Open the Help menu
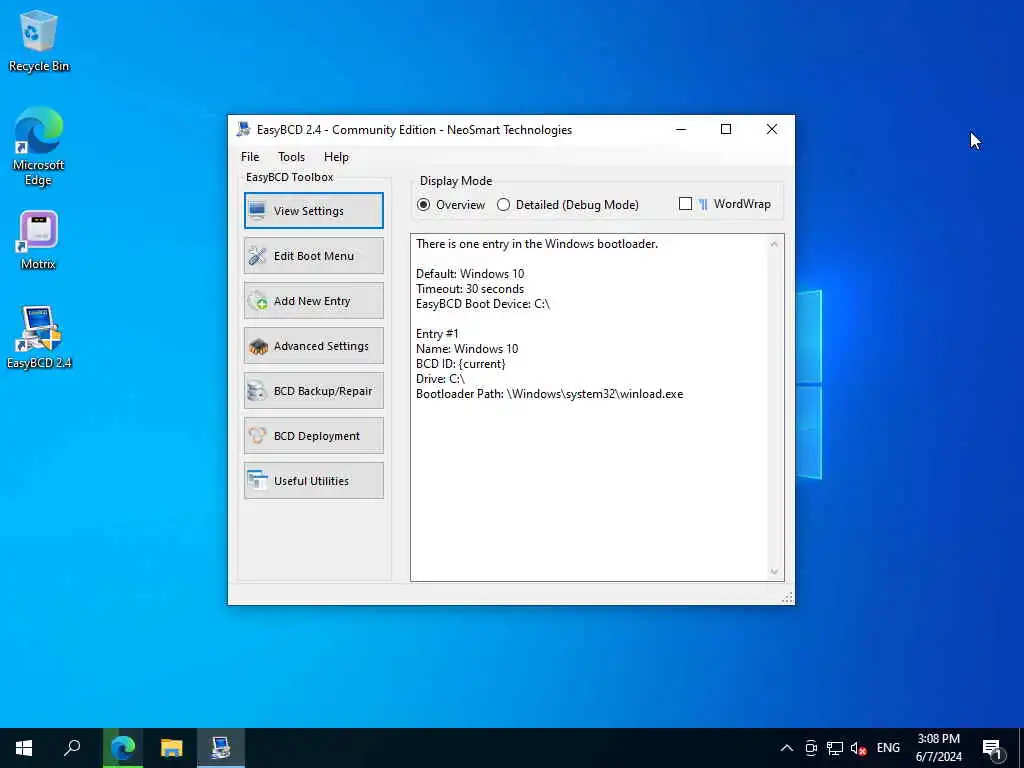The height and width of the screenshot is (768, 1024). click(336, 157)
